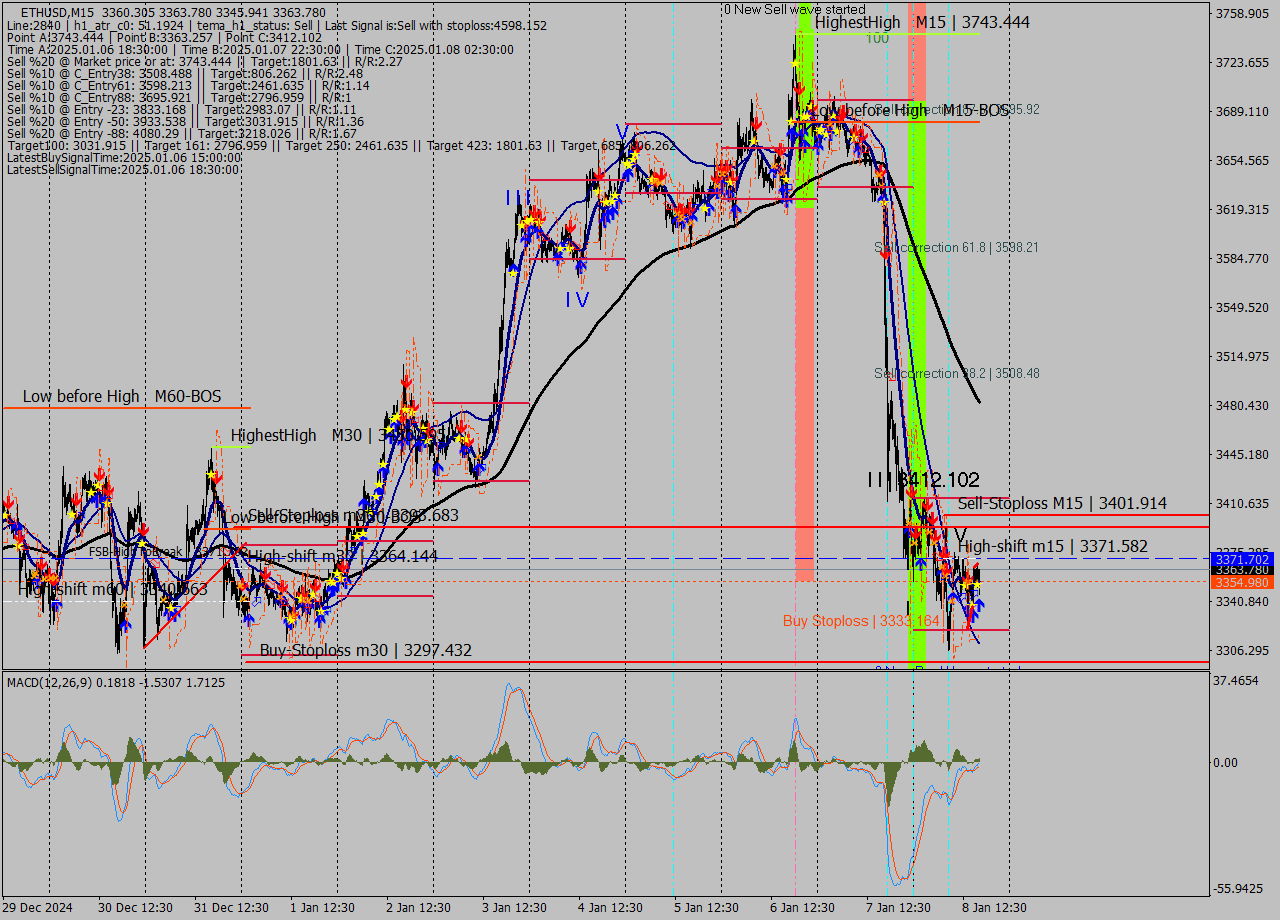The image size is (1280, 920).
Task: Click the '100' Fibonacci level label
Action: click(877, 39)
